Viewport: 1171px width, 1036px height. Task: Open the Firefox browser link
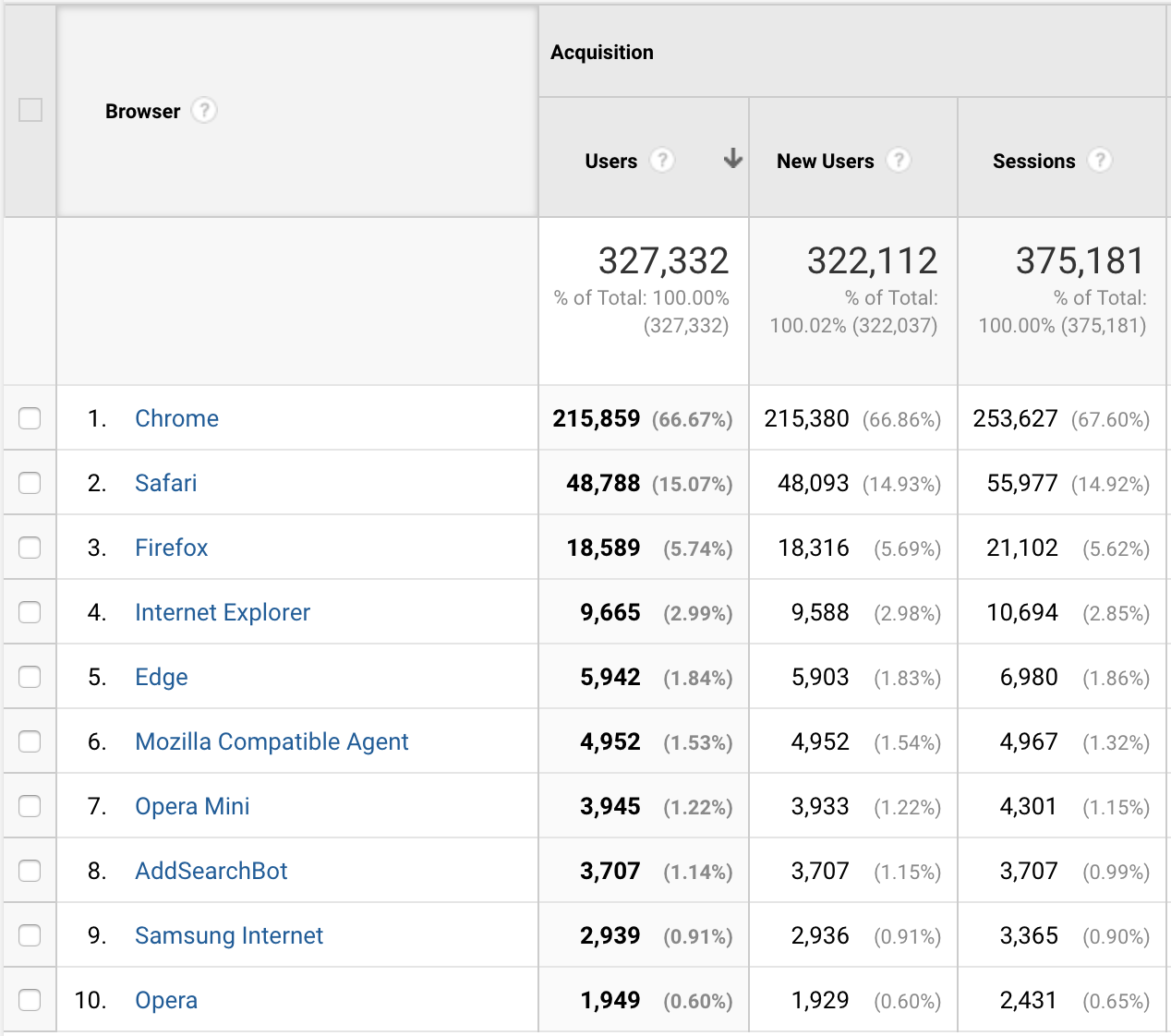point(172,548)
